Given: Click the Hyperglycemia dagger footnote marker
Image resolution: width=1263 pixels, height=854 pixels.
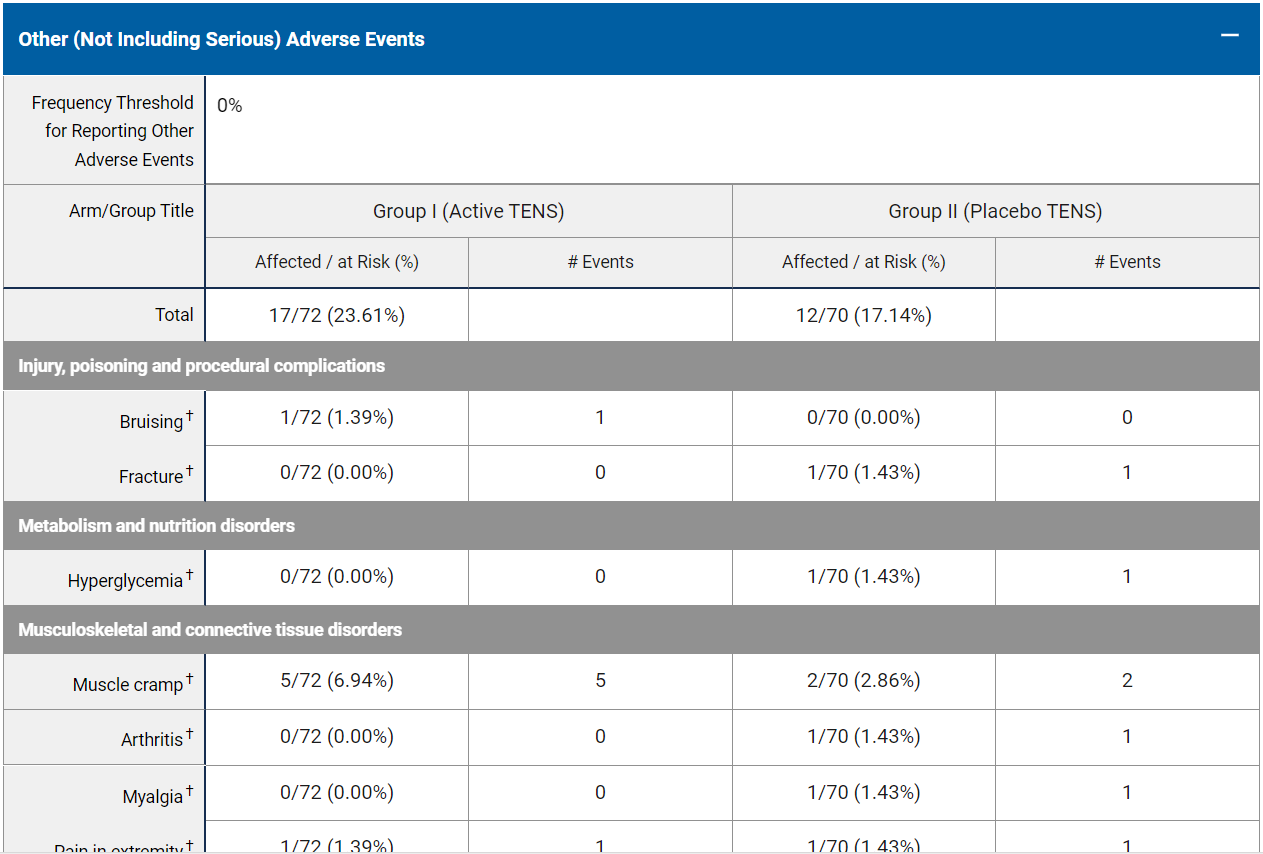Looking at the screenshot, I should point(189,574).
